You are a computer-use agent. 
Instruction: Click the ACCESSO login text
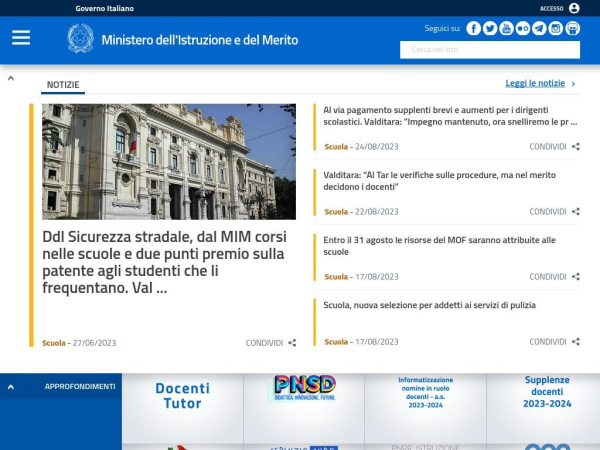[x=551, y=8]
